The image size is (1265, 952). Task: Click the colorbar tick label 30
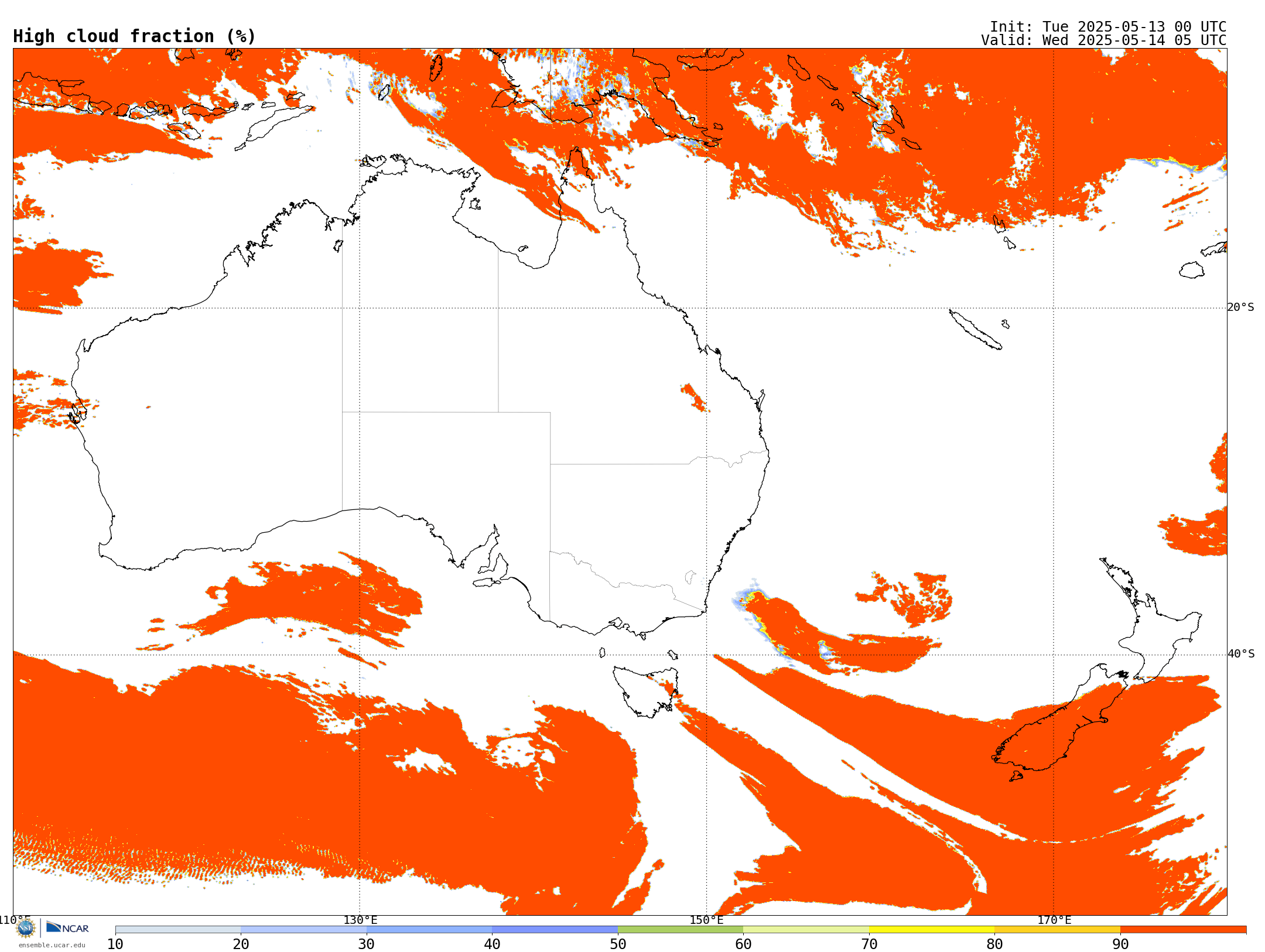367,944
